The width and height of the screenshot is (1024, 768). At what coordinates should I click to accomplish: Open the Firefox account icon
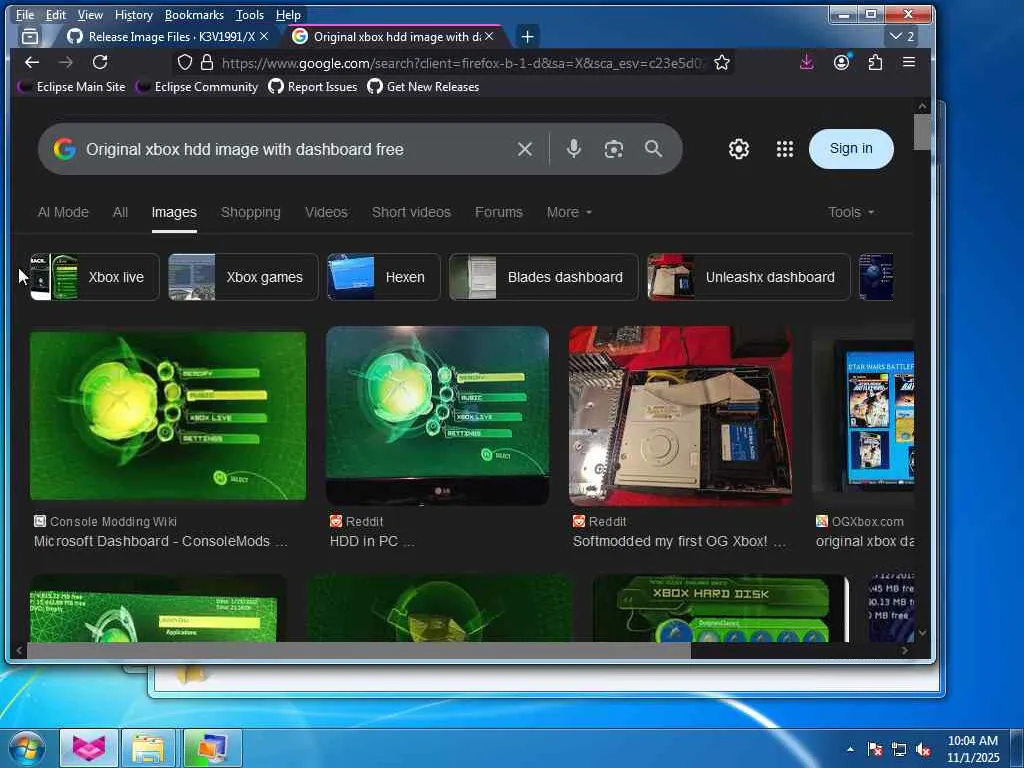point(841,62)
